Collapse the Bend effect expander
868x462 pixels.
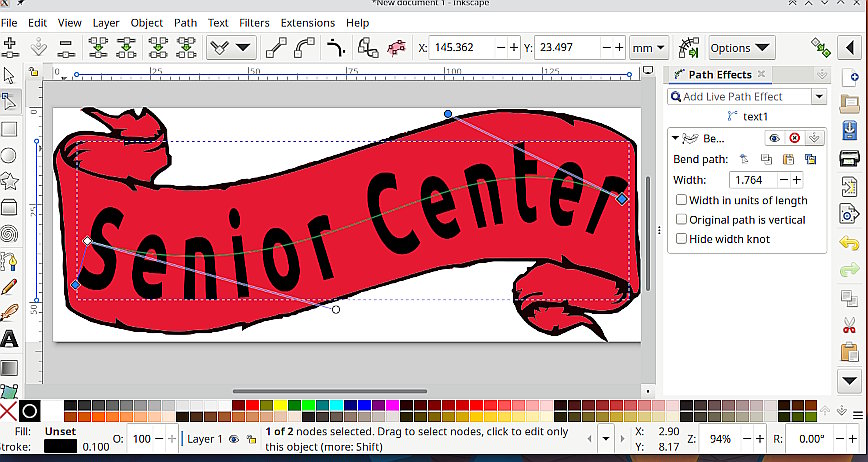coord(675,138)
